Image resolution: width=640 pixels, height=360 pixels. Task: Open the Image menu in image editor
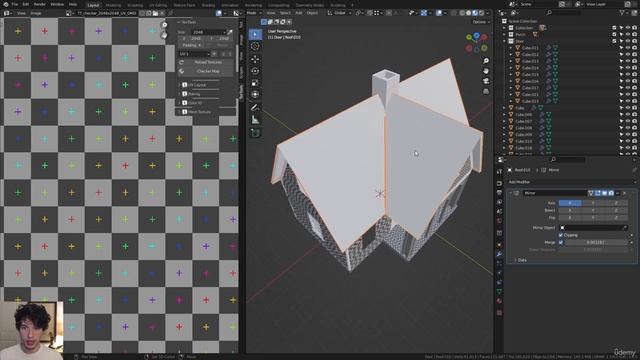(x=36, y=13)
